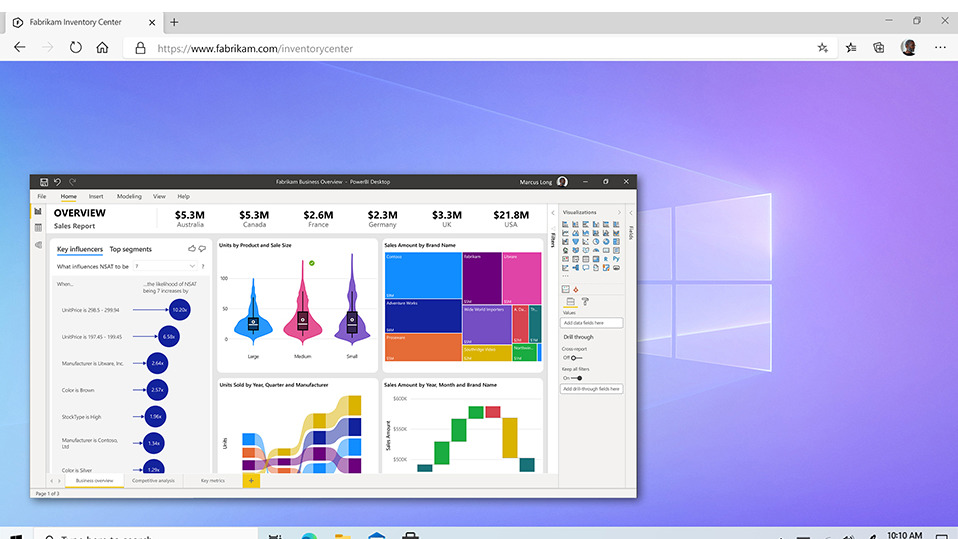Switch to Report view in left sidebar
Viewport: 958px width, 539px height.
(38, 211)
